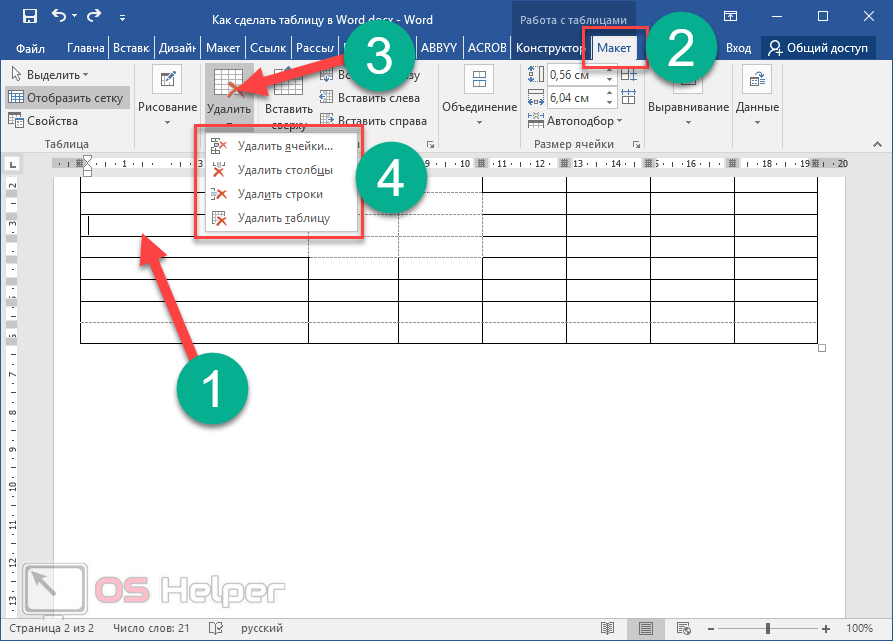893x641 pixels.
Task: Open the Файл tab
Action: coord(30,48)
